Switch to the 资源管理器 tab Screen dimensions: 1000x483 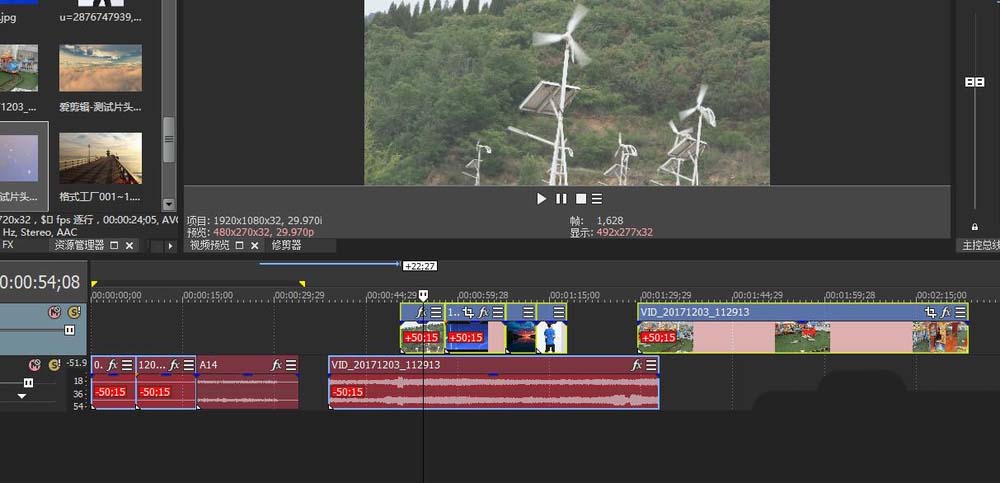[79, 245]
